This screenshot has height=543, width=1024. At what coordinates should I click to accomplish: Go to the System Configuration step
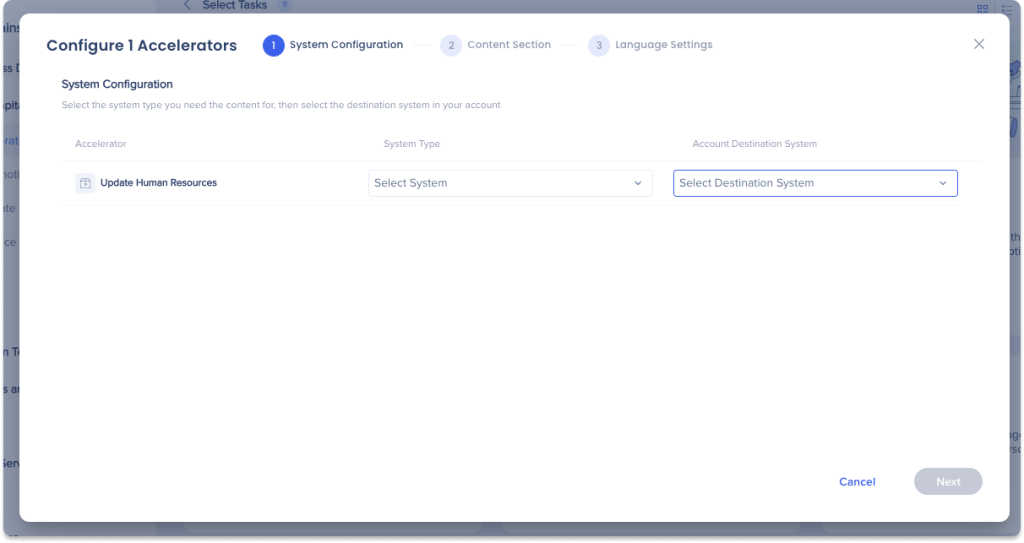346,45
